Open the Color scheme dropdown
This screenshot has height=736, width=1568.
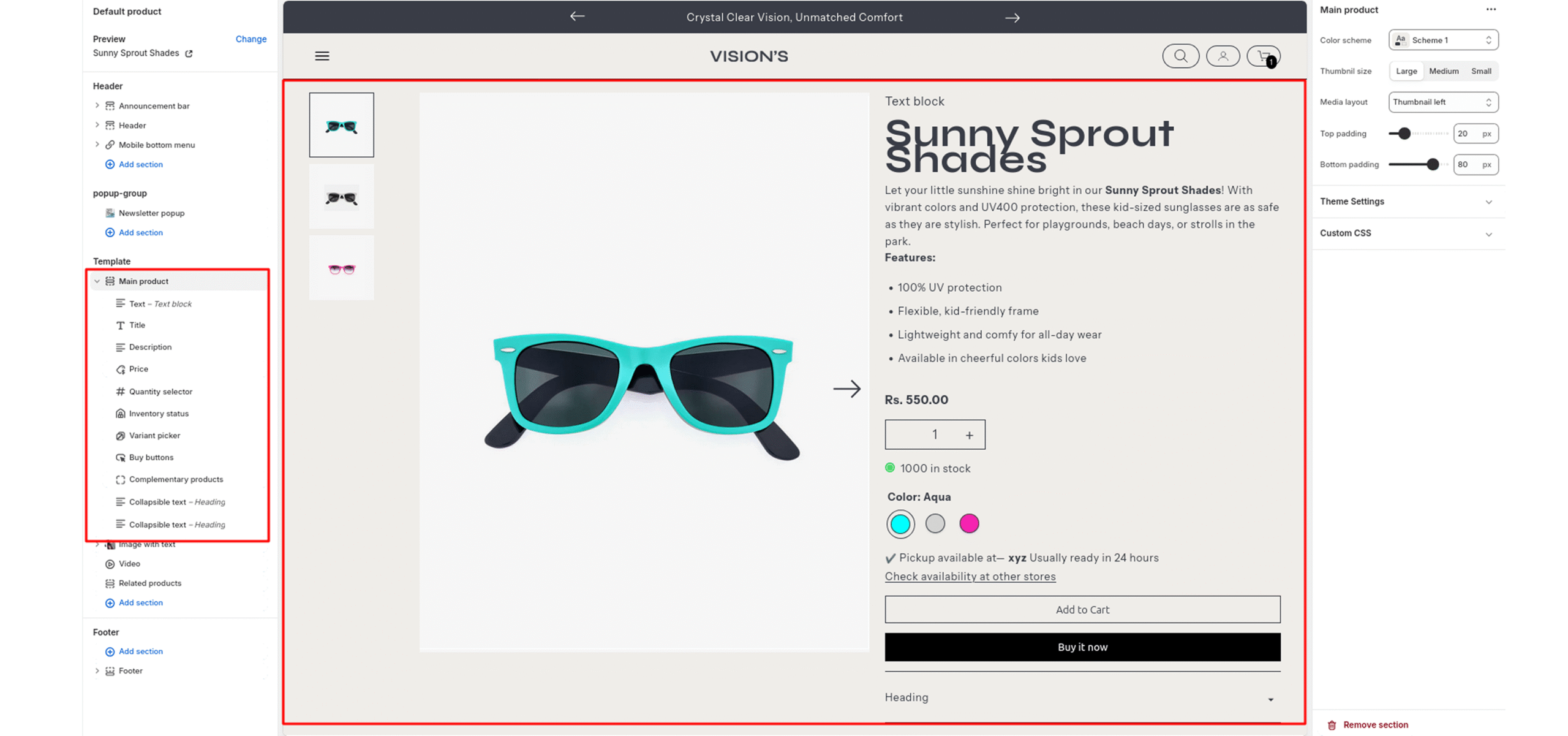pos(1443,40)
